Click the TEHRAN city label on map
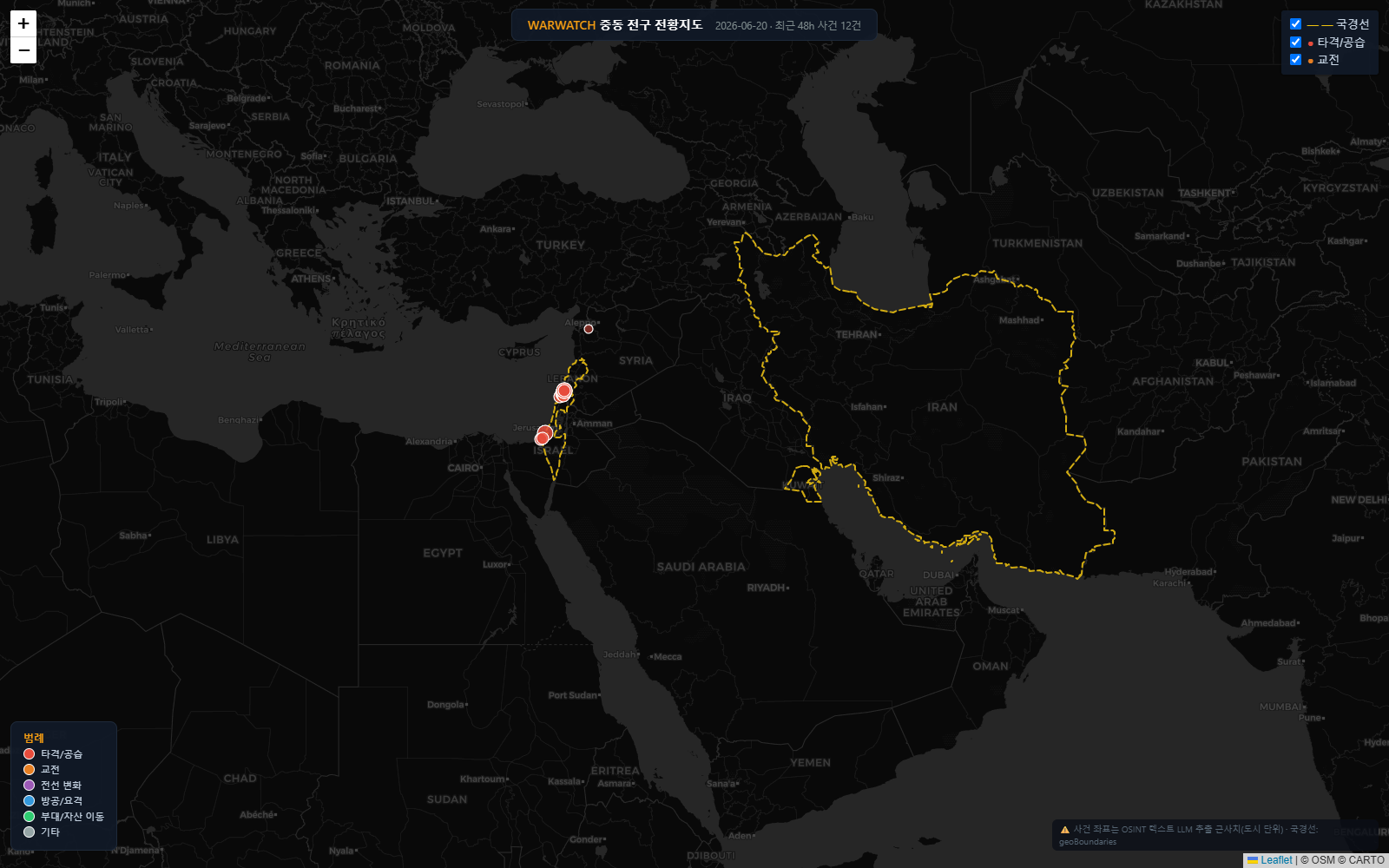The height and width of the screenshot is (868, 1389). pyautogui.click(x=858, y=334)
